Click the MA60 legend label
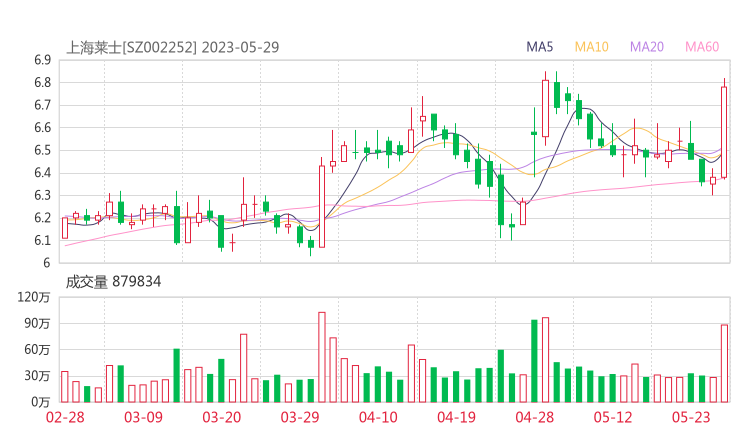The image size is (740, 440). [x=702, y=47]
